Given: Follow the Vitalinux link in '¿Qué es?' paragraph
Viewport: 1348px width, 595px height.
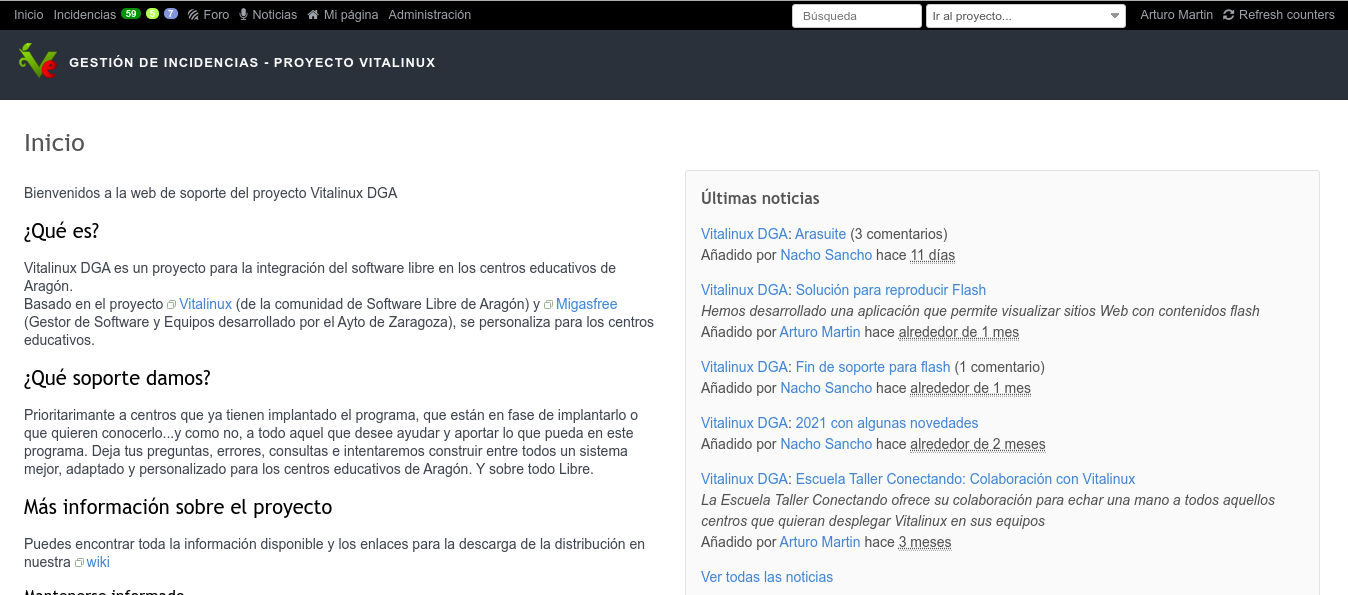Looking at the screenshot, I should (205, 304).
